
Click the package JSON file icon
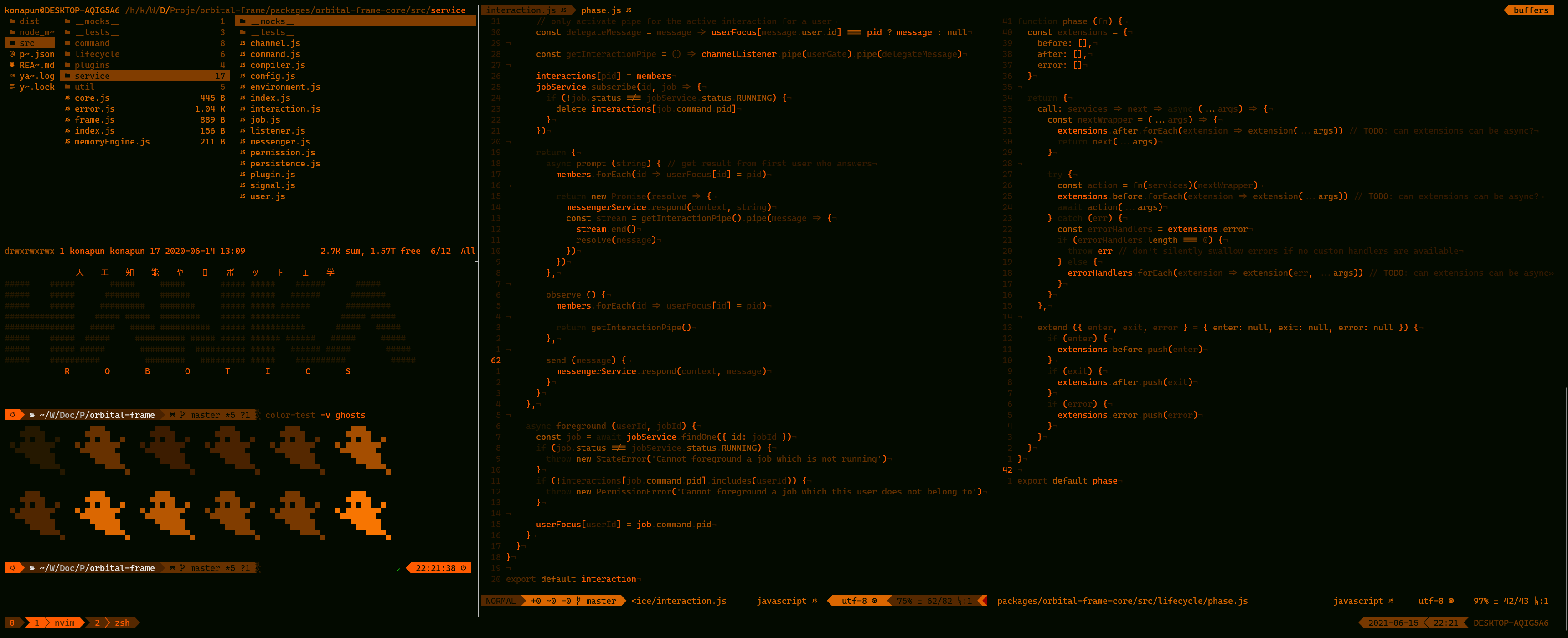(x=12, y=54)
